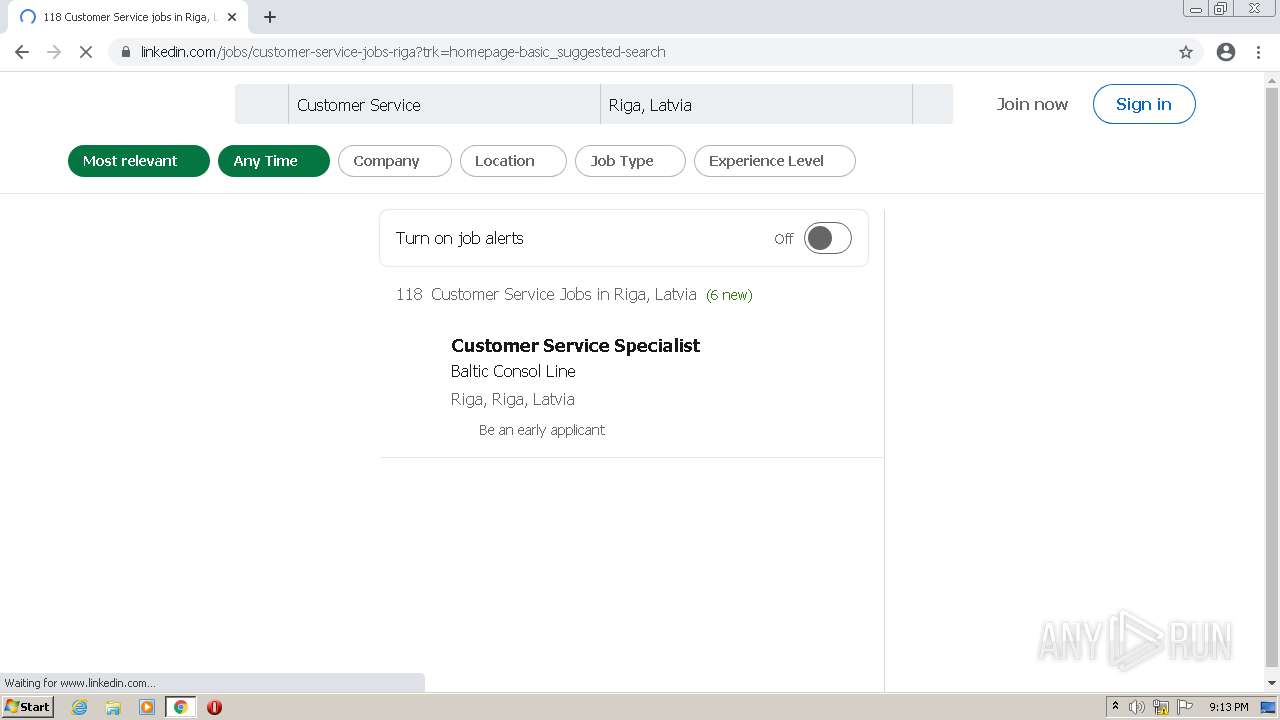Edit the Customer Service search field
The image size is (1280, 720).
coord(444,105)
